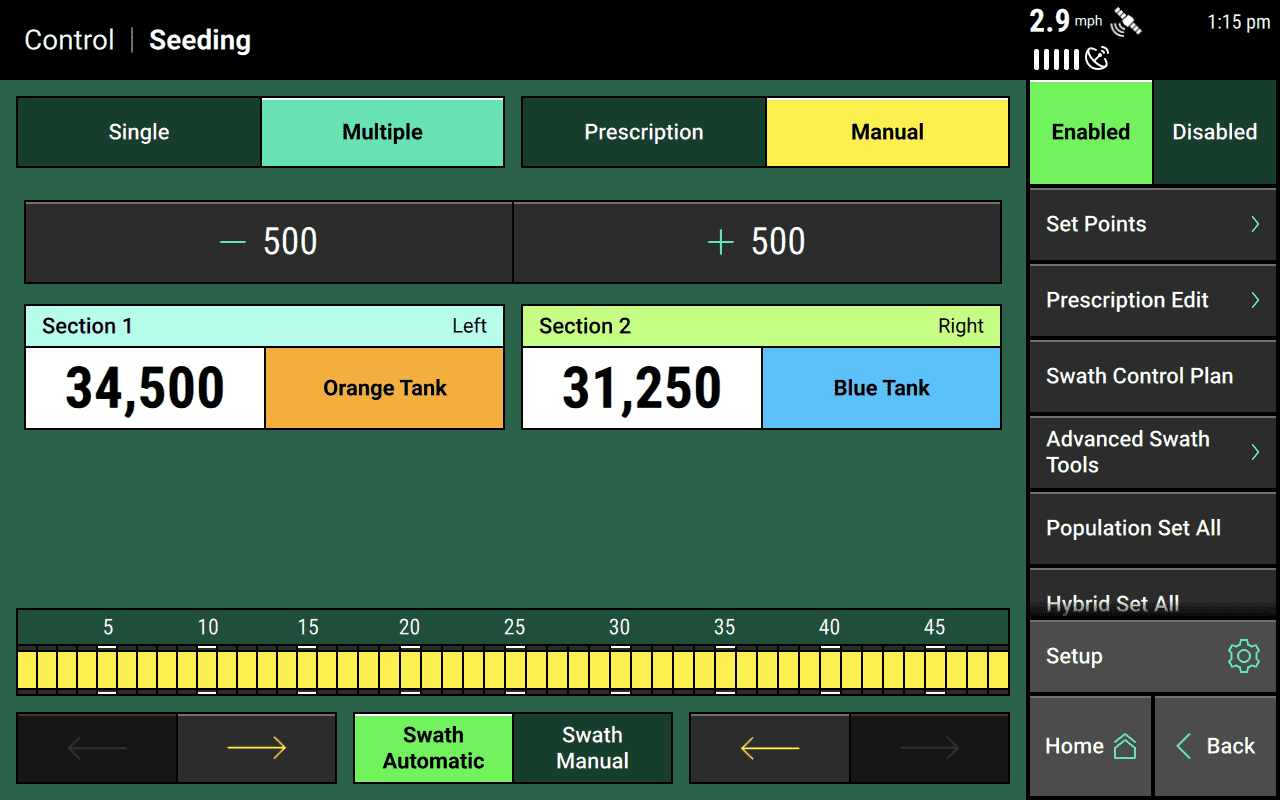Switch swath mode to Swath Manual
The width and height of the screenshot is (1280, 800).
pyautogui.click(x=592, y=748)
